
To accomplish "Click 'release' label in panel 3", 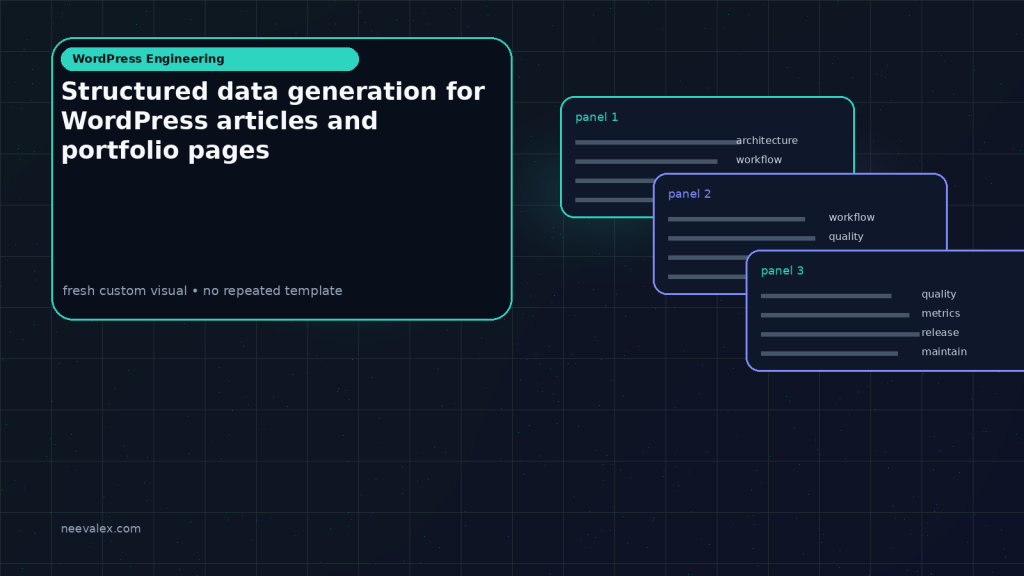I will 940,332.
